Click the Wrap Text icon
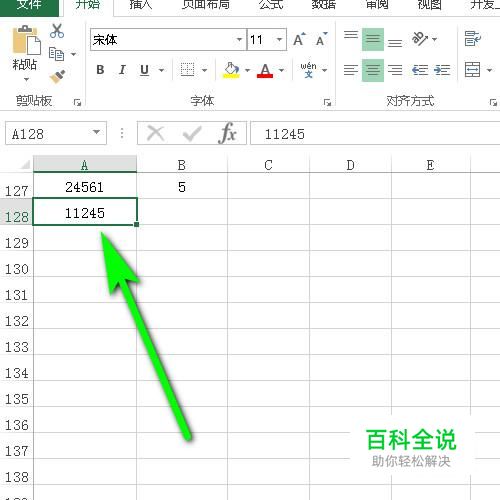This screenshot has height=500, width=500. click(473, 39)
